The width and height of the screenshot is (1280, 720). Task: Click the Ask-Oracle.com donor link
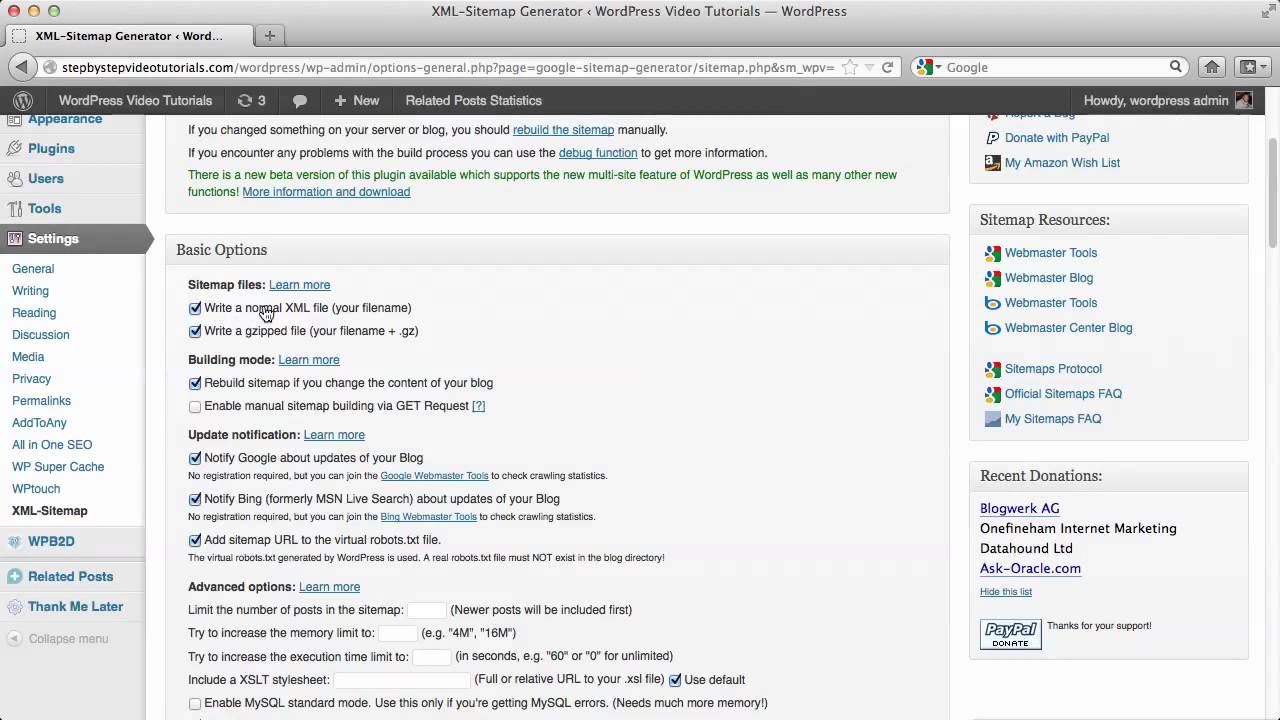pos(1030,568)
